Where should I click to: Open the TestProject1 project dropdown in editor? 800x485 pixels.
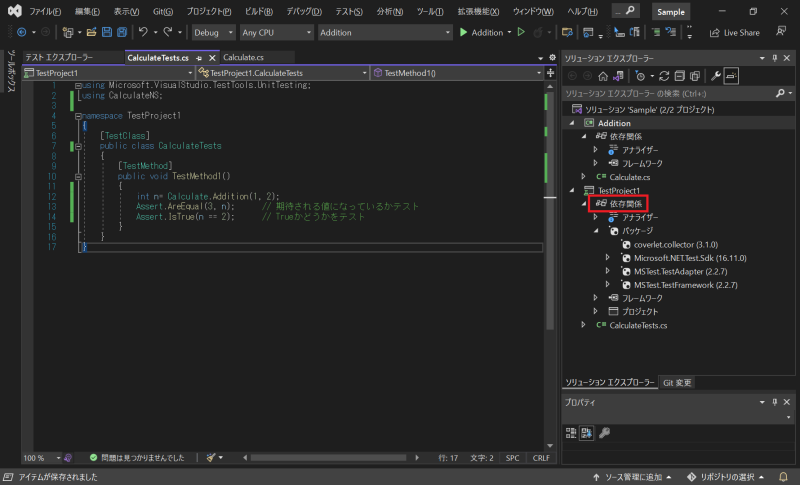coord(108,73)
